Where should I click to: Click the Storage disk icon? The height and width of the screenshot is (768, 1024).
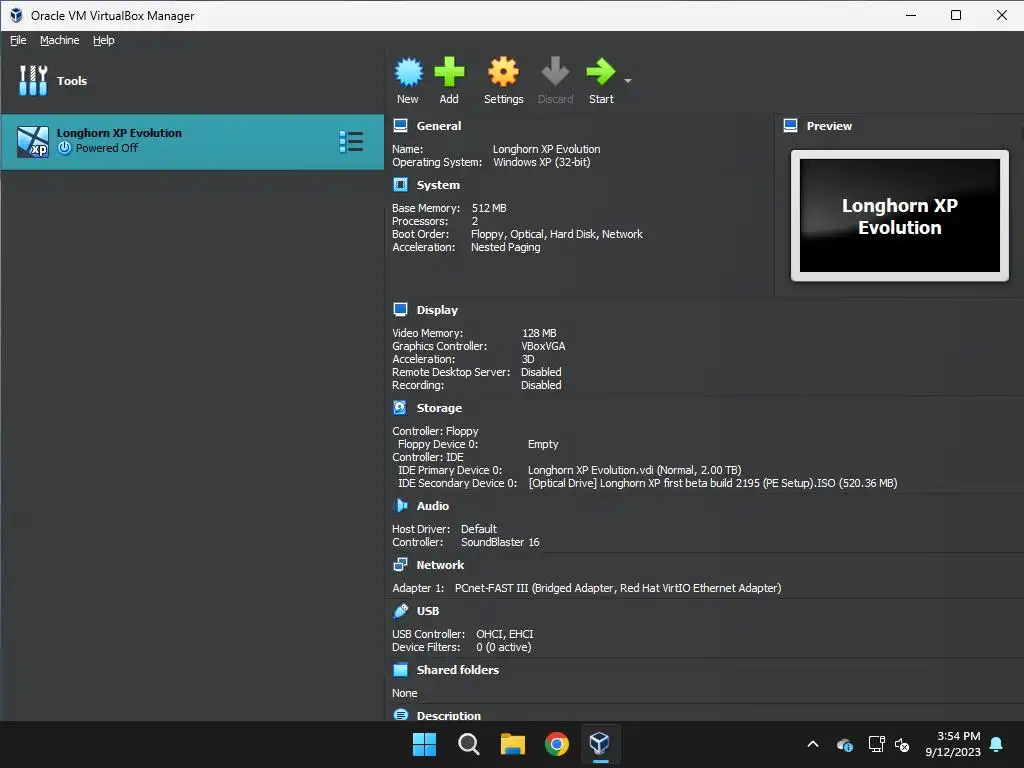click(x=400, y=408)
